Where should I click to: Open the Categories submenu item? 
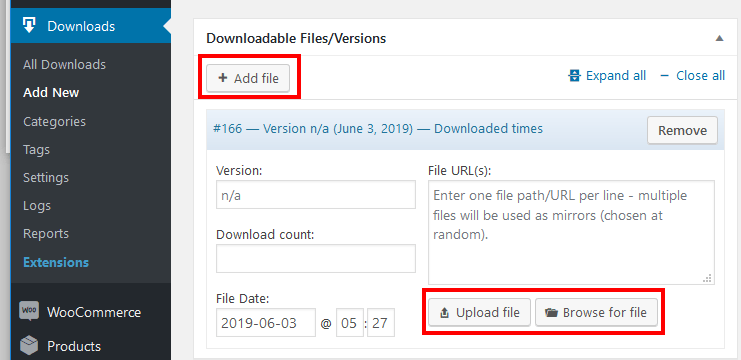point(54,121)
